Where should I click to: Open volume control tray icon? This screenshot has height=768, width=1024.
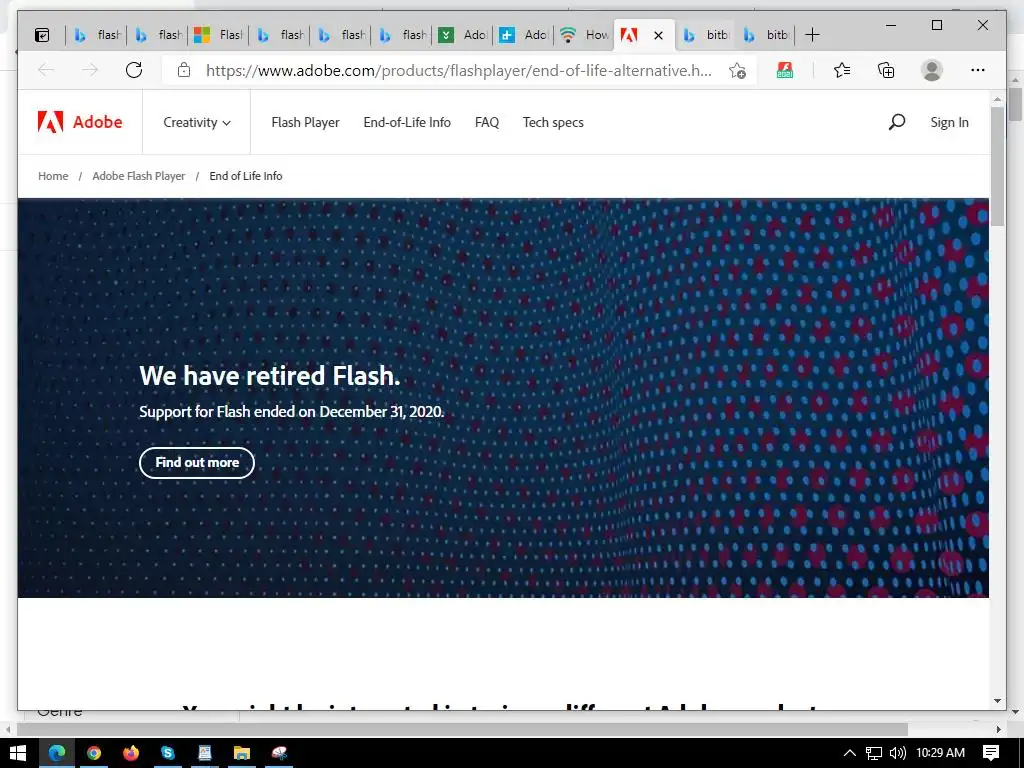pos(898,753)
